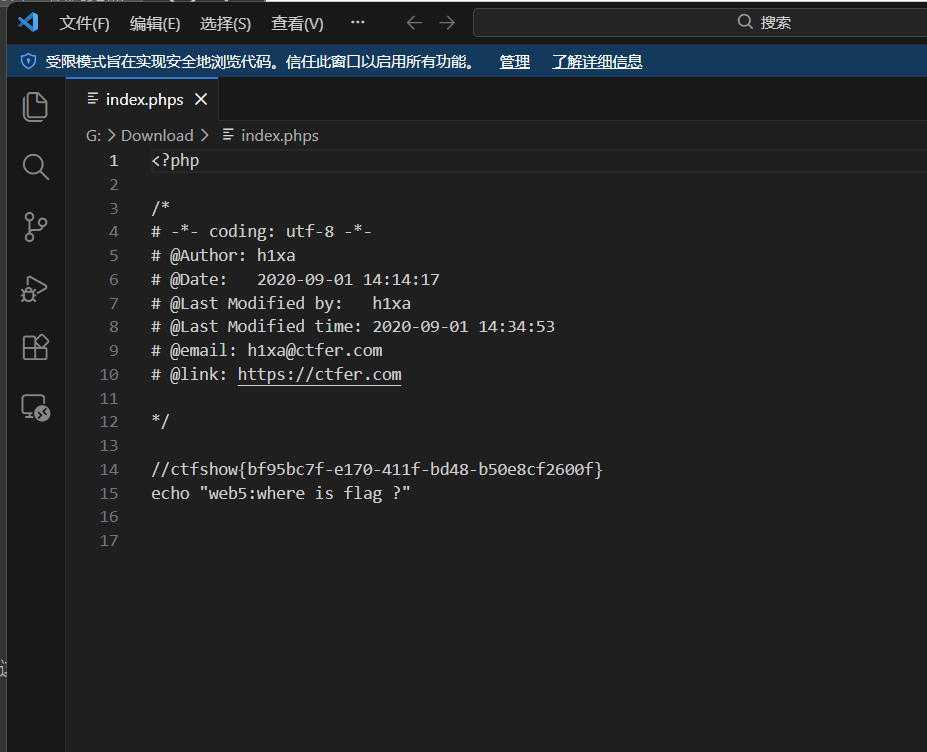Screen dimensions: 927x752
Task: Open the Remote Explorer view
Action: [x=35, y=408]
